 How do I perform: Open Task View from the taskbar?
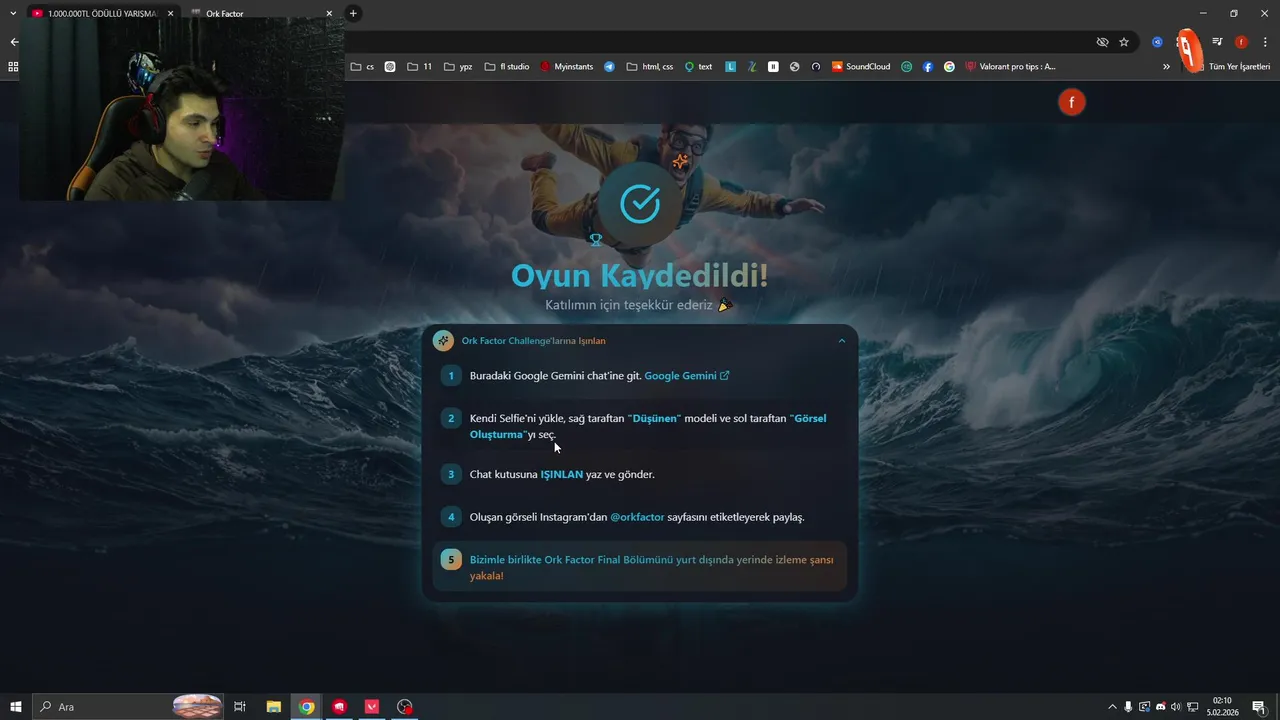pos(240,707)
